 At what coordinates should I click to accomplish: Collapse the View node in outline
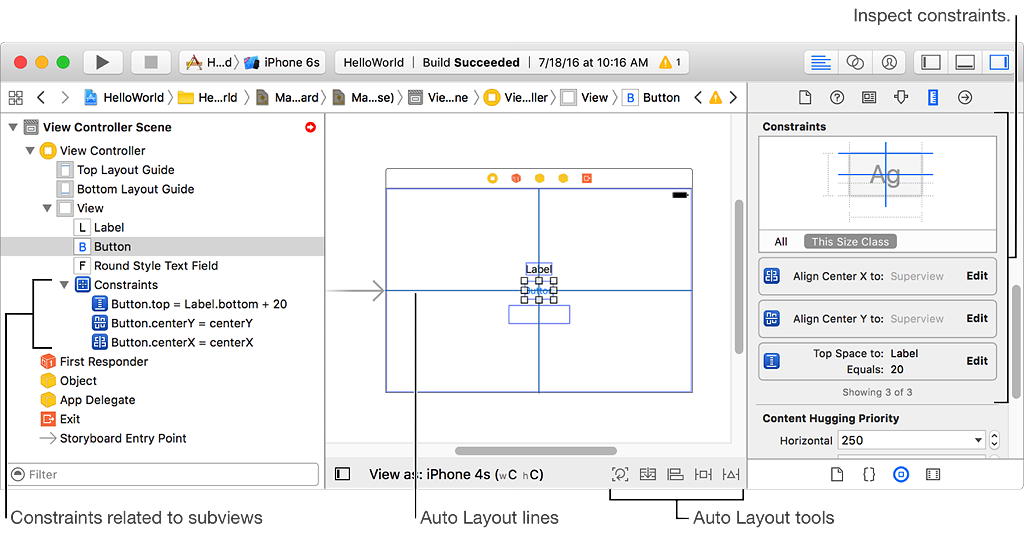click(47, 208)
